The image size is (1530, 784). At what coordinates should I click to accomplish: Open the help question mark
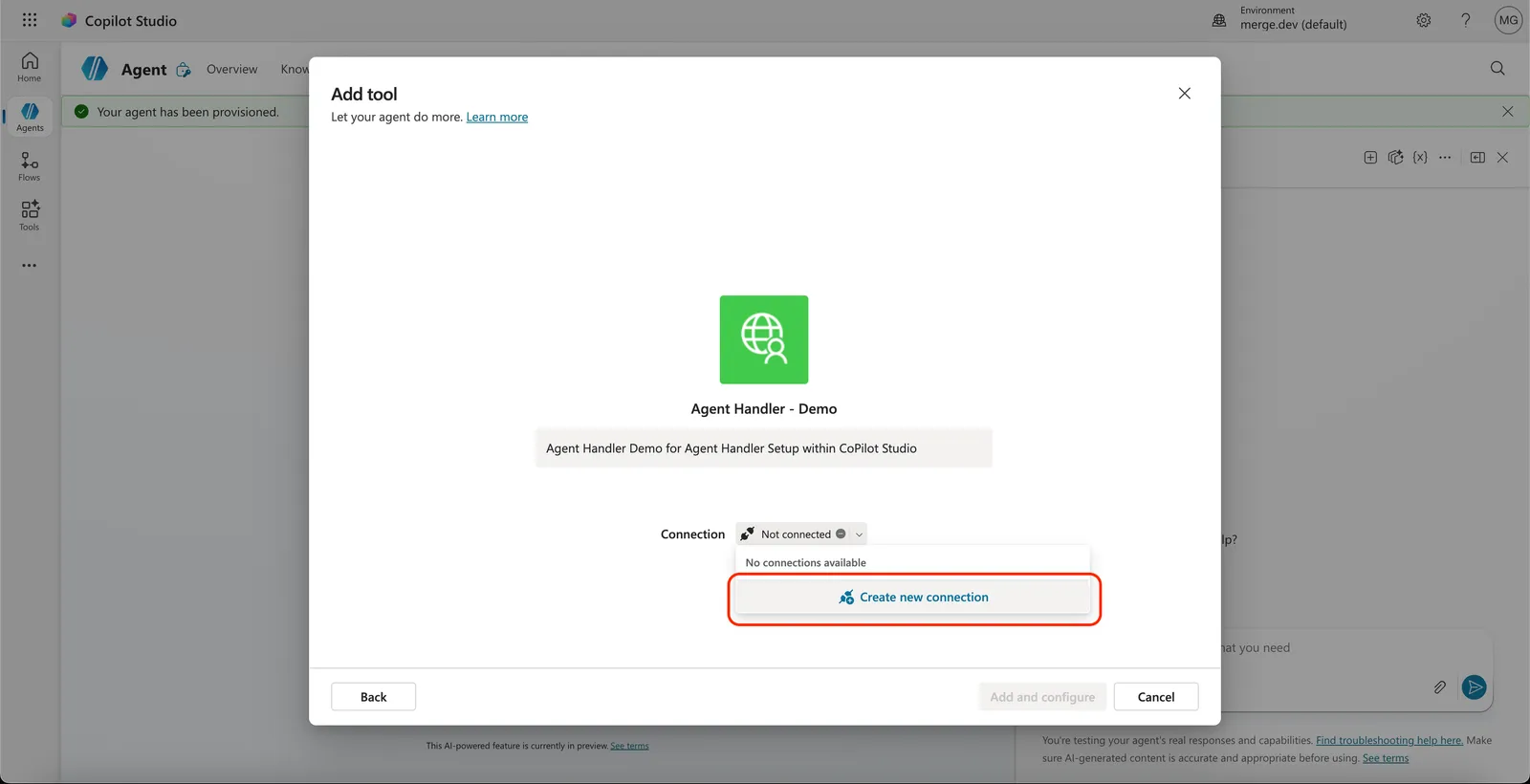[1466, 20]
